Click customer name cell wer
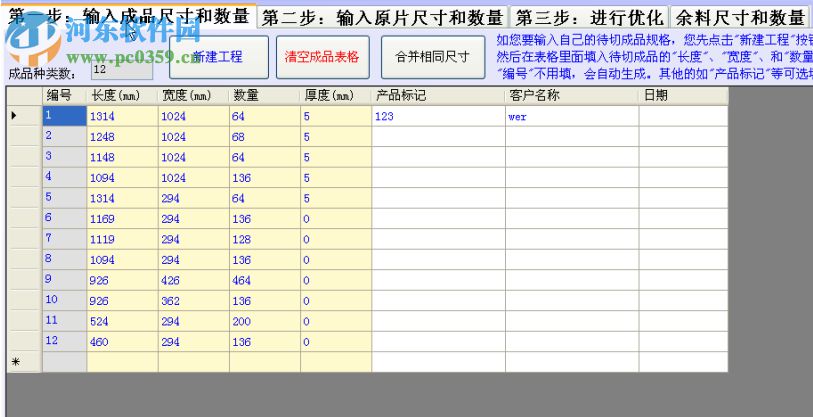The width and height of the screenshot is (813, 417). click(572, 116)
